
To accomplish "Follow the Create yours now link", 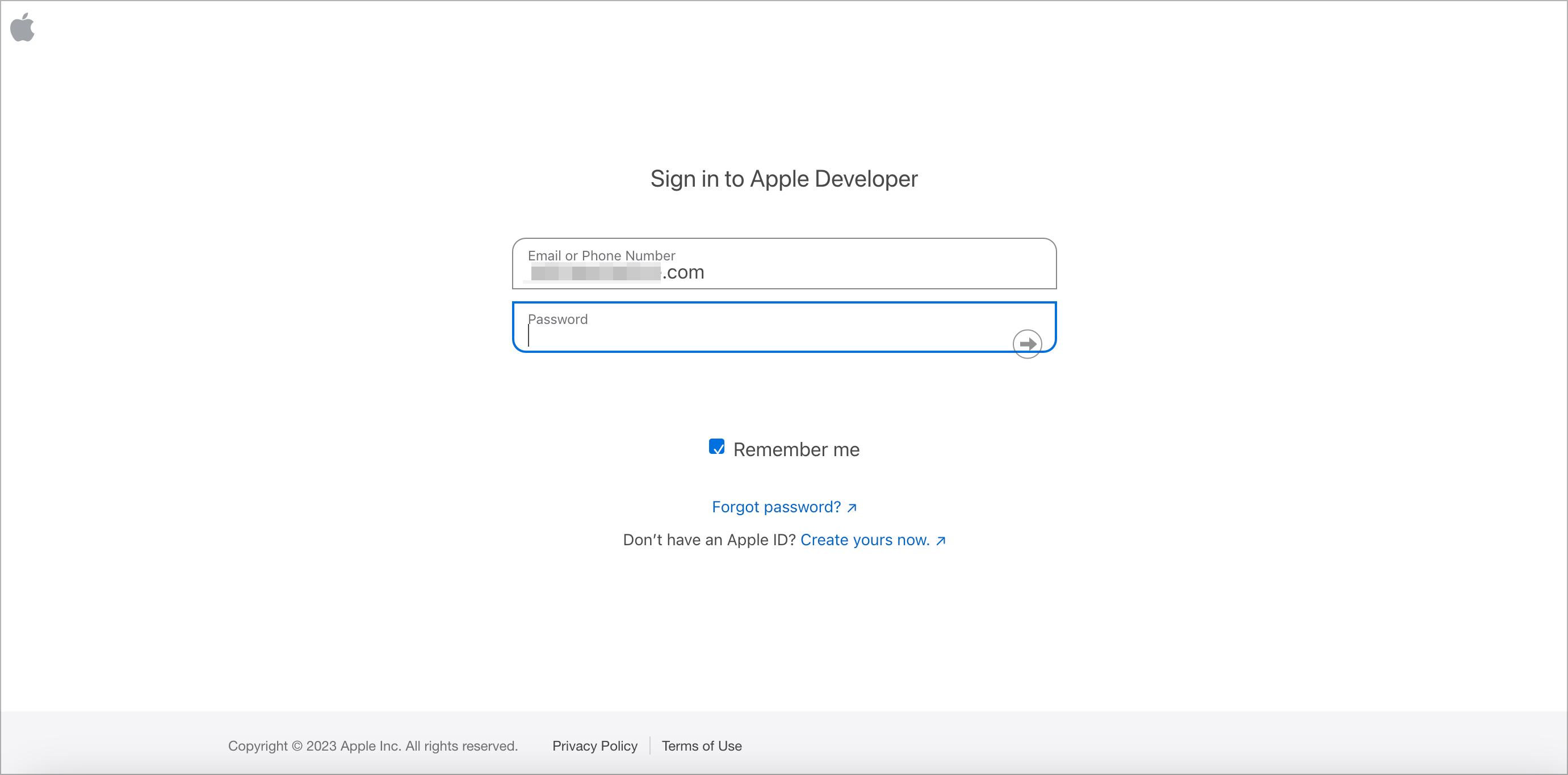I will point(872,540).
